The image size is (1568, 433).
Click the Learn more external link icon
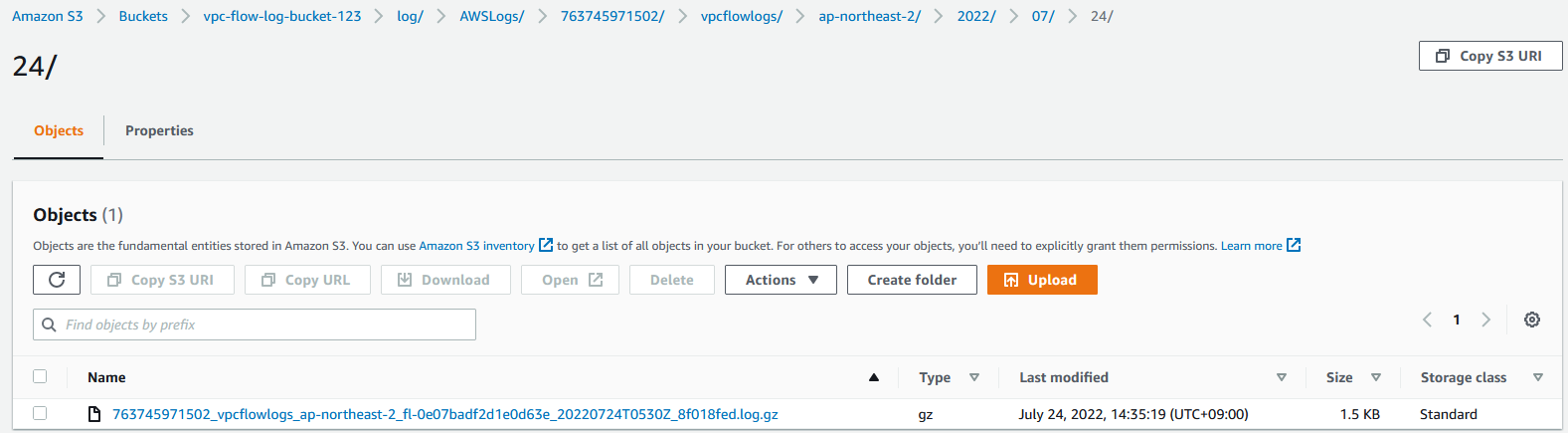pos(1294,245)
